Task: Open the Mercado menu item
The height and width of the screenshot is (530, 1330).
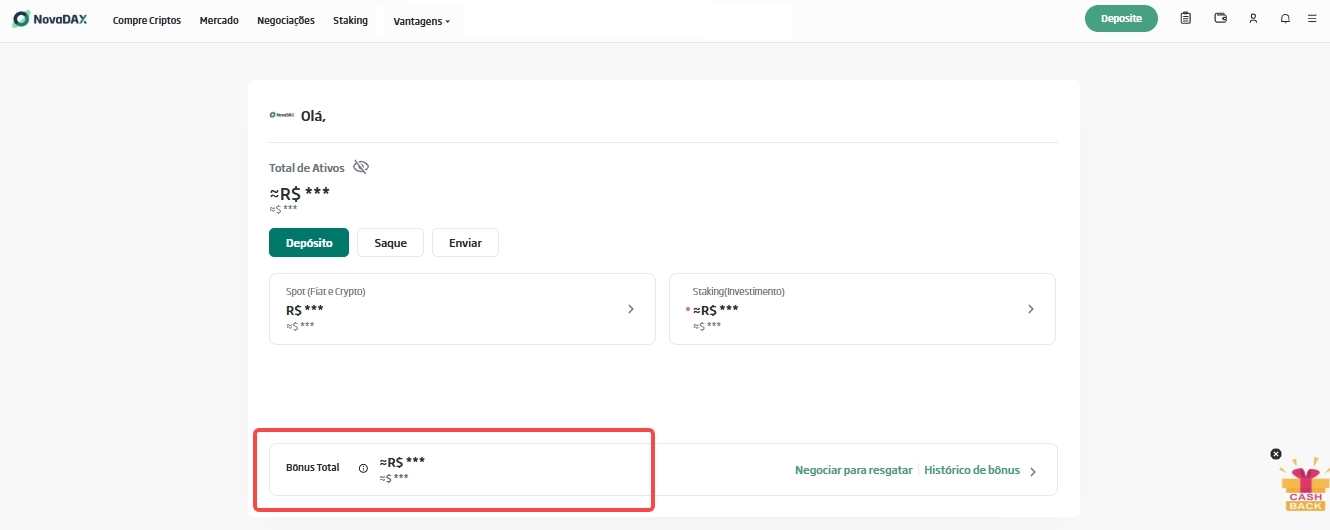Action: pos(219,20)
